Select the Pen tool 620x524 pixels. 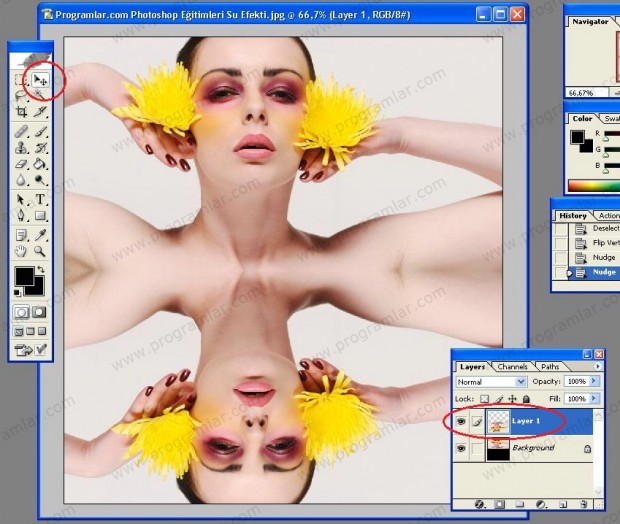pos(21,216)
